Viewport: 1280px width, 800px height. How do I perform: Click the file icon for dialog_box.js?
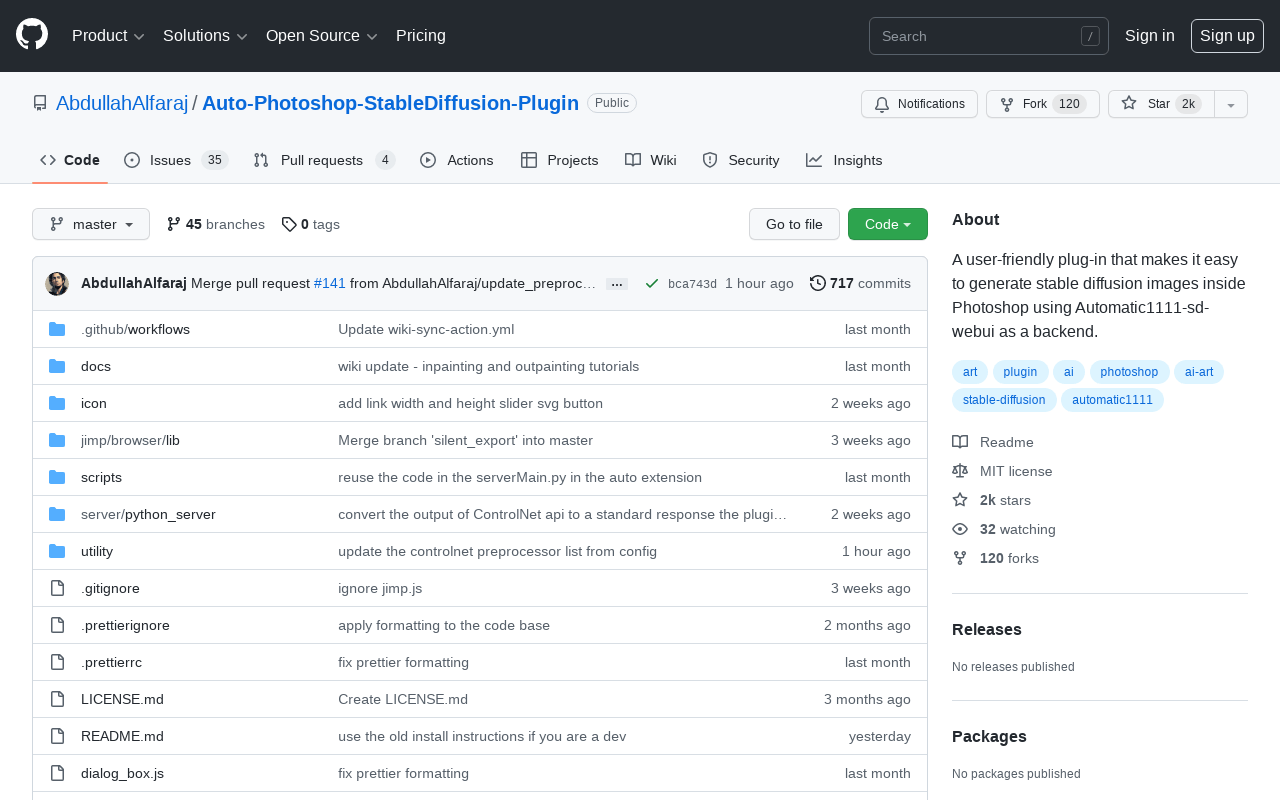57,773
